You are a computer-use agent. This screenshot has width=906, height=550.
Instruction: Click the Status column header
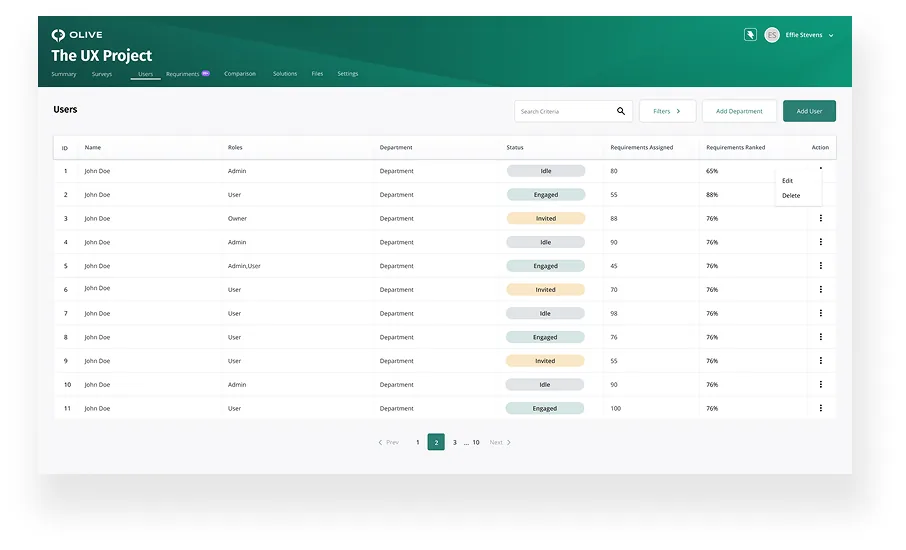[515, 147]
